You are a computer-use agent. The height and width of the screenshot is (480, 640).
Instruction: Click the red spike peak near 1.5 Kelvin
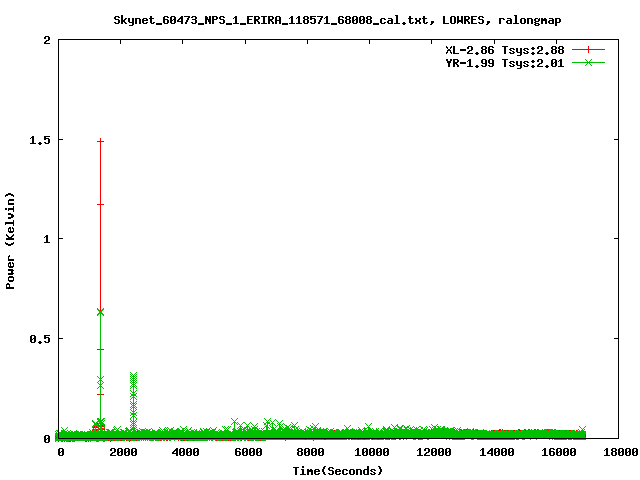100,141
